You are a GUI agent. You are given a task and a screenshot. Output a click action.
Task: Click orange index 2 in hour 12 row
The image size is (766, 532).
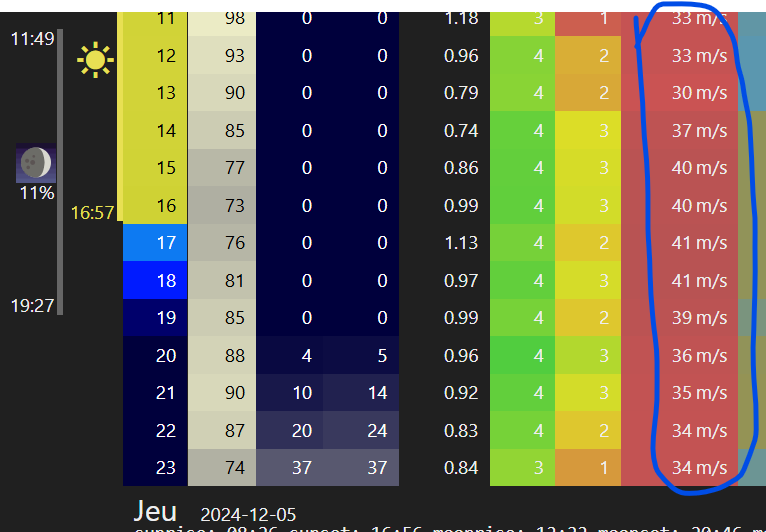tap(588, 55)
